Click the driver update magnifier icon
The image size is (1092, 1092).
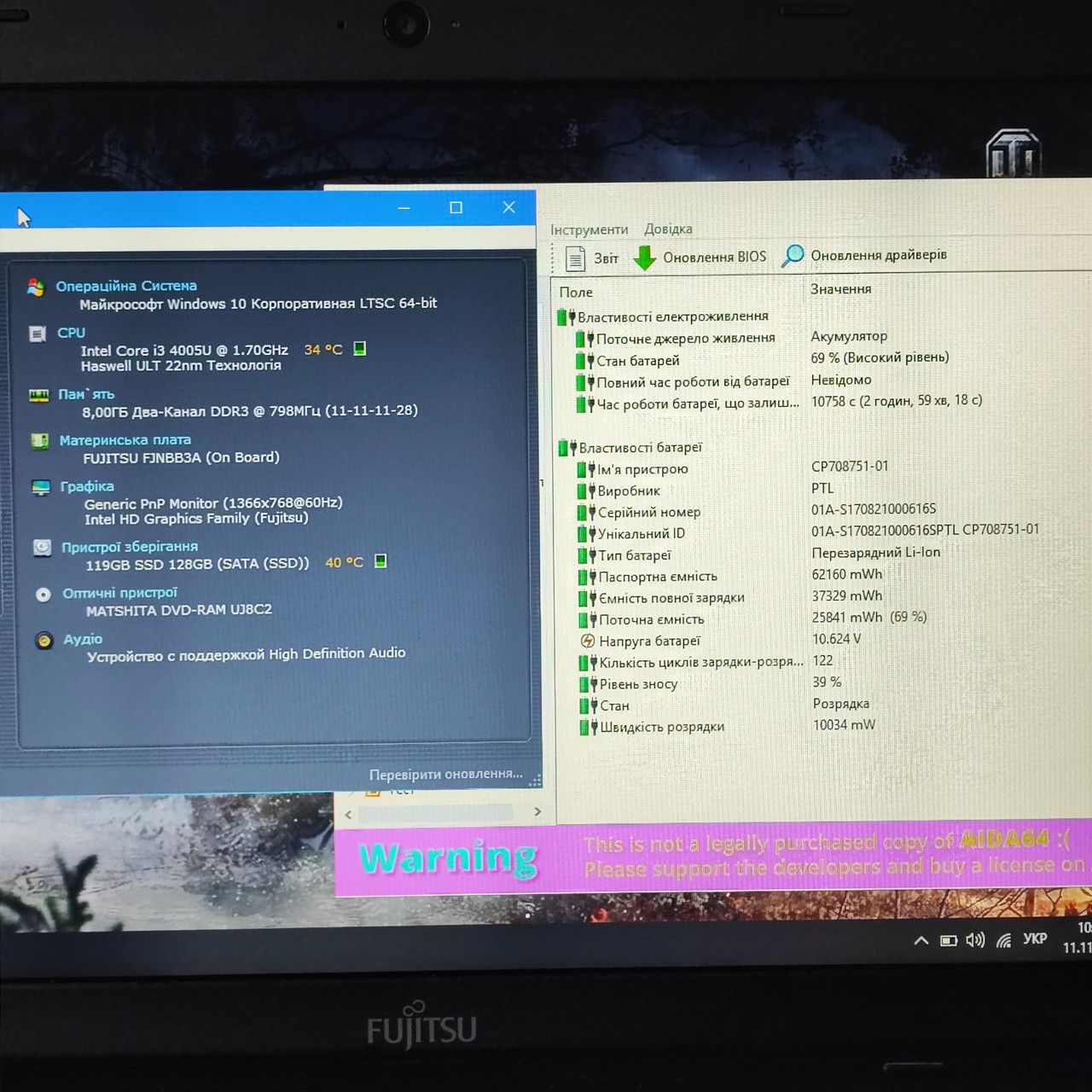coord(793,255)
